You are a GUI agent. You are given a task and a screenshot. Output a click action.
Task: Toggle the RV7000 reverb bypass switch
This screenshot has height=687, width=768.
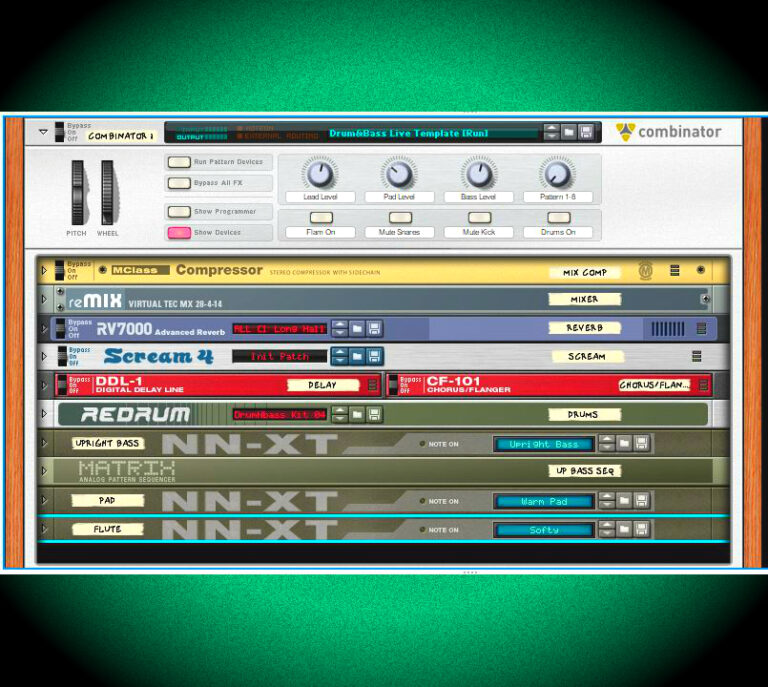pyautogui.click(x=61, y=329)
